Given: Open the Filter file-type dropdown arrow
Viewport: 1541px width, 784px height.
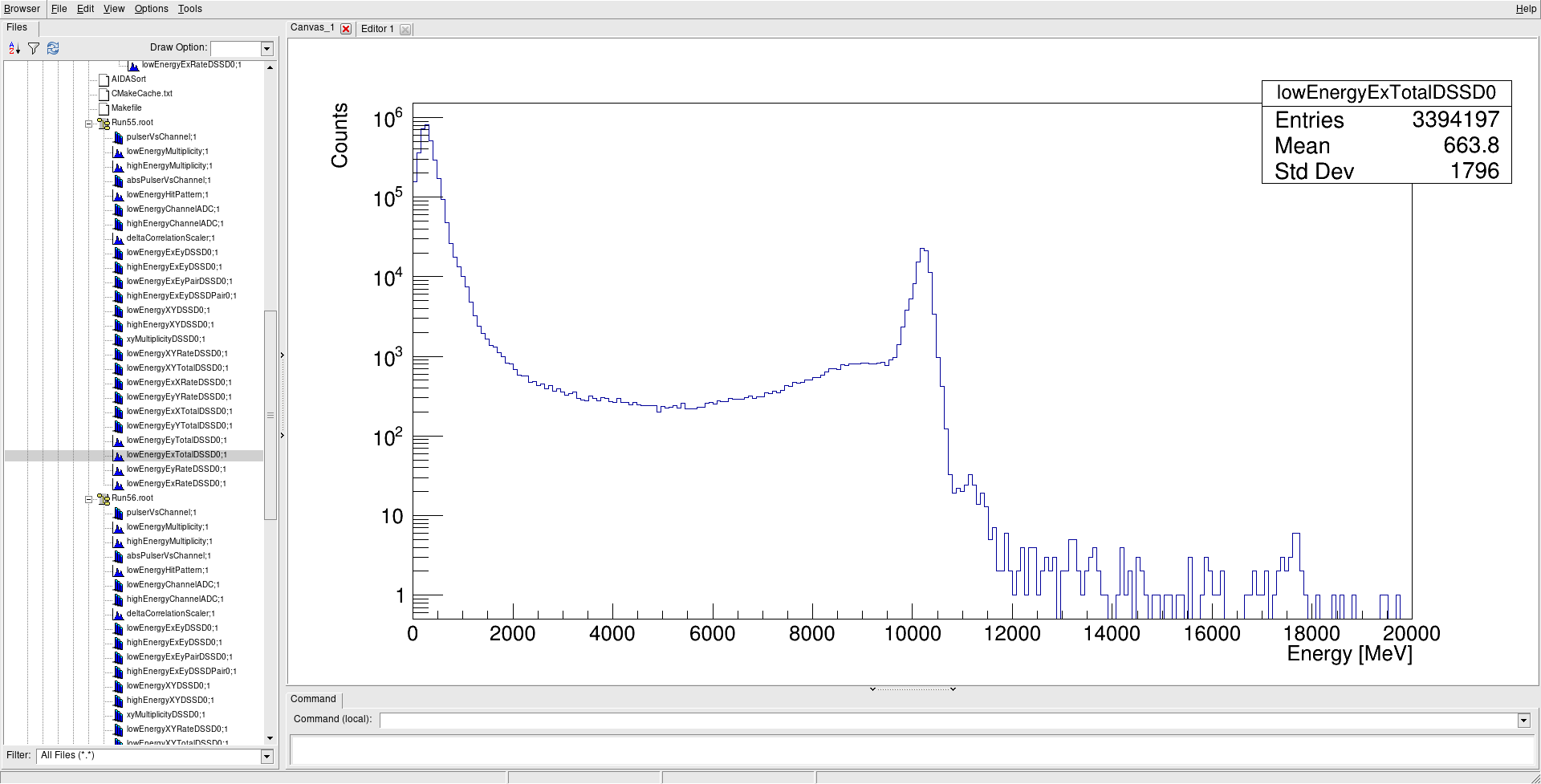Looking at the screenshot, I should 267,756.
